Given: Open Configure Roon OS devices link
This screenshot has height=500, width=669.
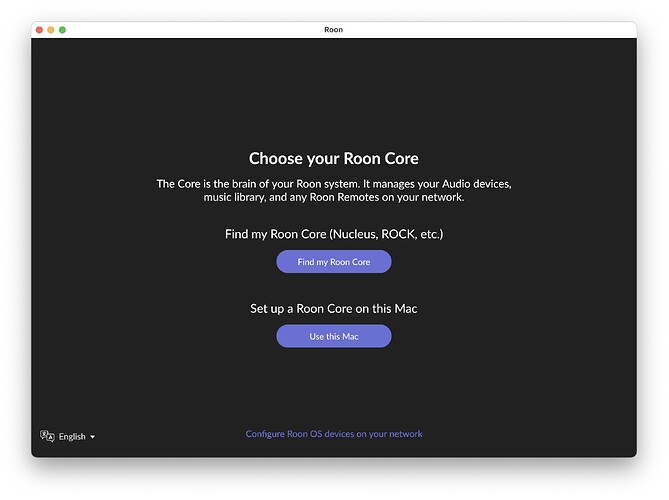Looking at the screenshot, I should point(333,434).
